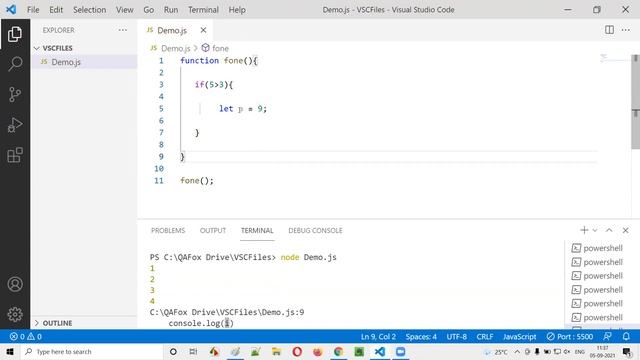Select the third powershell terminal entry
Screen dimensions: 640x360
coord(597,276)
